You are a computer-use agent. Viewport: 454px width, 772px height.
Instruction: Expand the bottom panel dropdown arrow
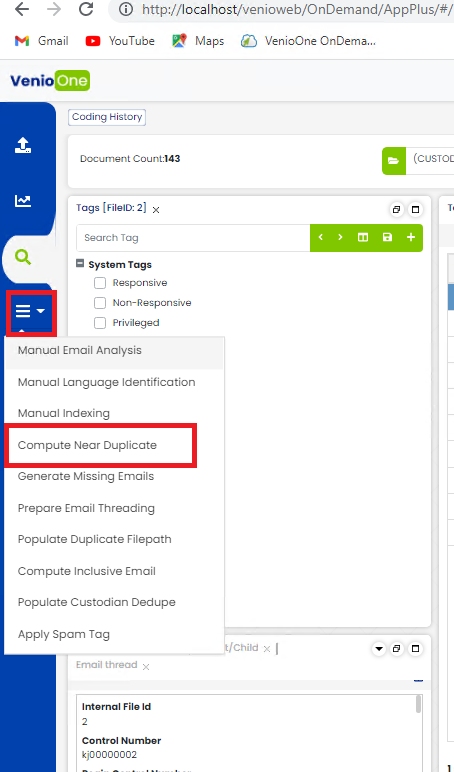click(379, 649)
